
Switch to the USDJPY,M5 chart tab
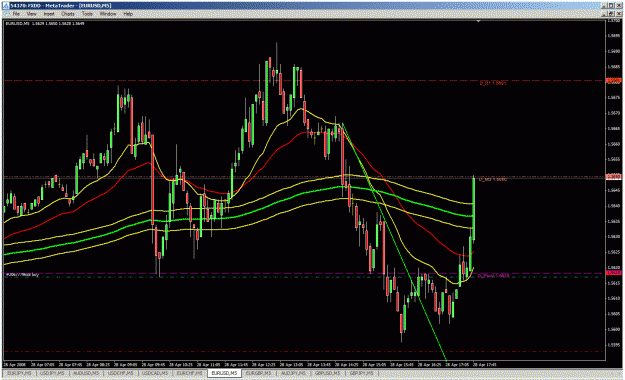(53, 373)
